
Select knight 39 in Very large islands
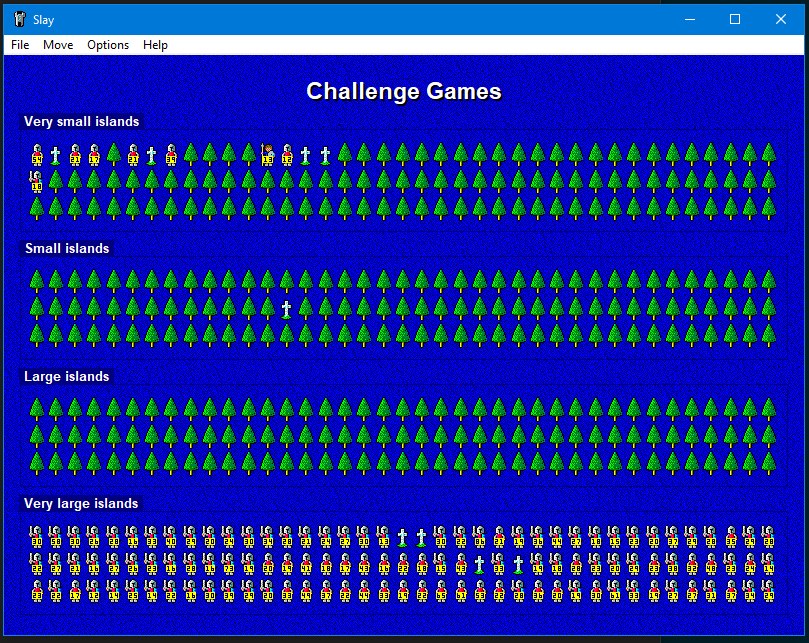click(x=229, y=591)
